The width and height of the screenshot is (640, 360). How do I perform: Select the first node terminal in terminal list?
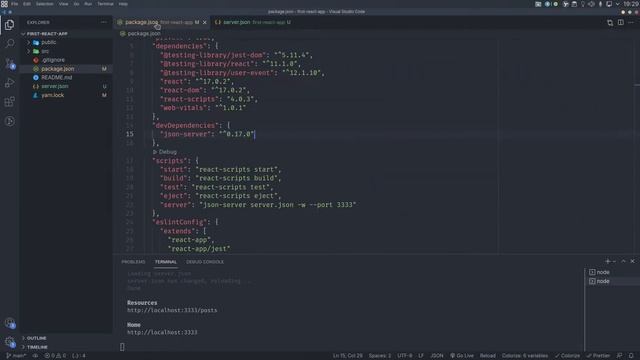click(612, 272)
